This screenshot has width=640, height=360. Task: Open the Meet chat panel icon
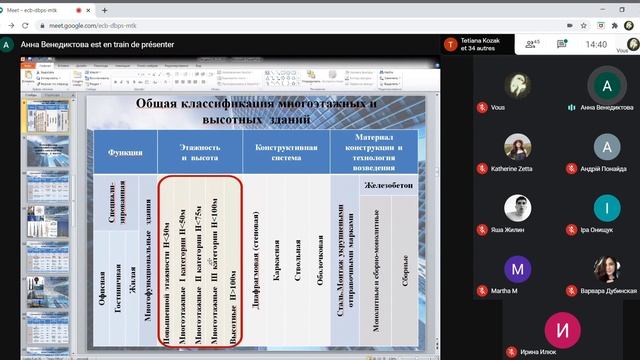(x=562, y=44)
